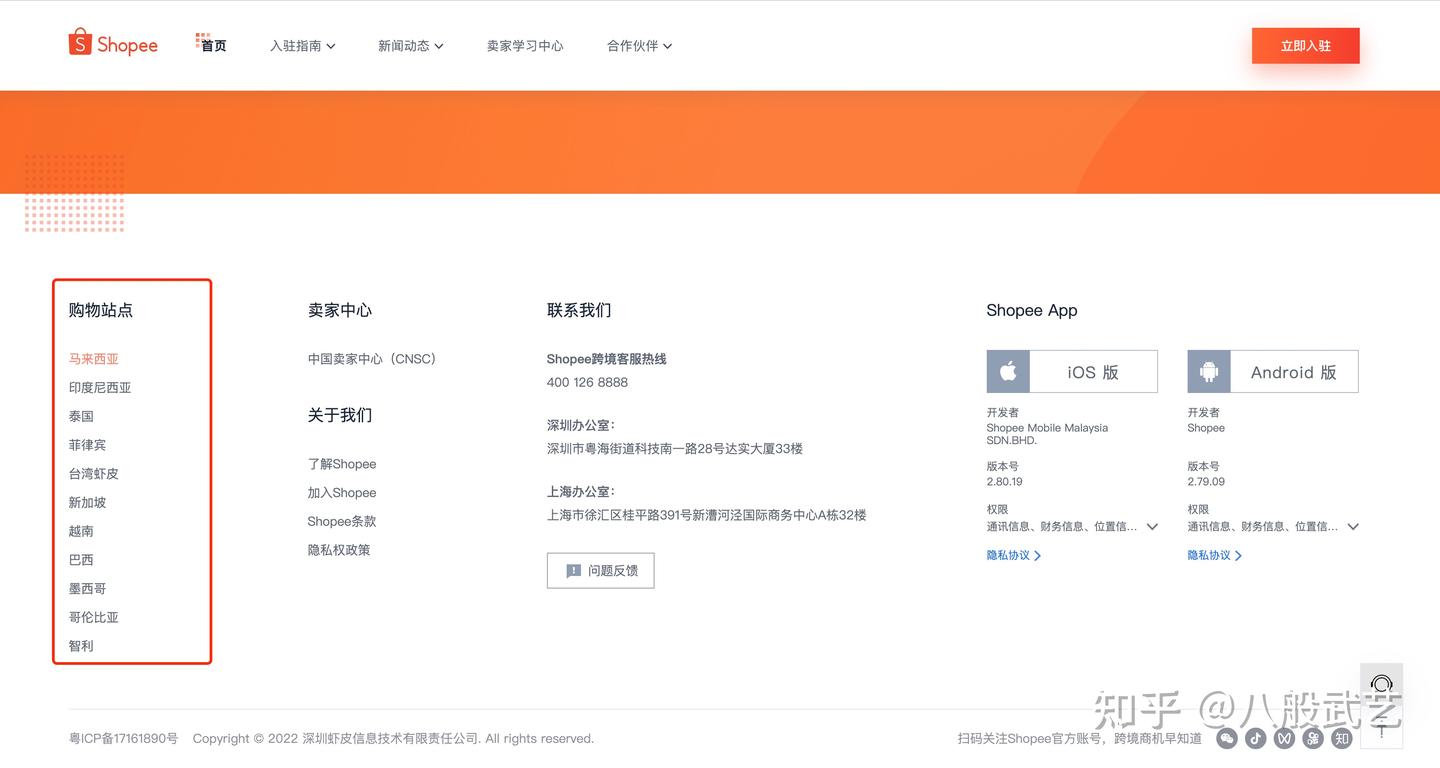1440x768 pixels.
Task: Open the WeChat official account icon
Action: [x=1227, y=739]
